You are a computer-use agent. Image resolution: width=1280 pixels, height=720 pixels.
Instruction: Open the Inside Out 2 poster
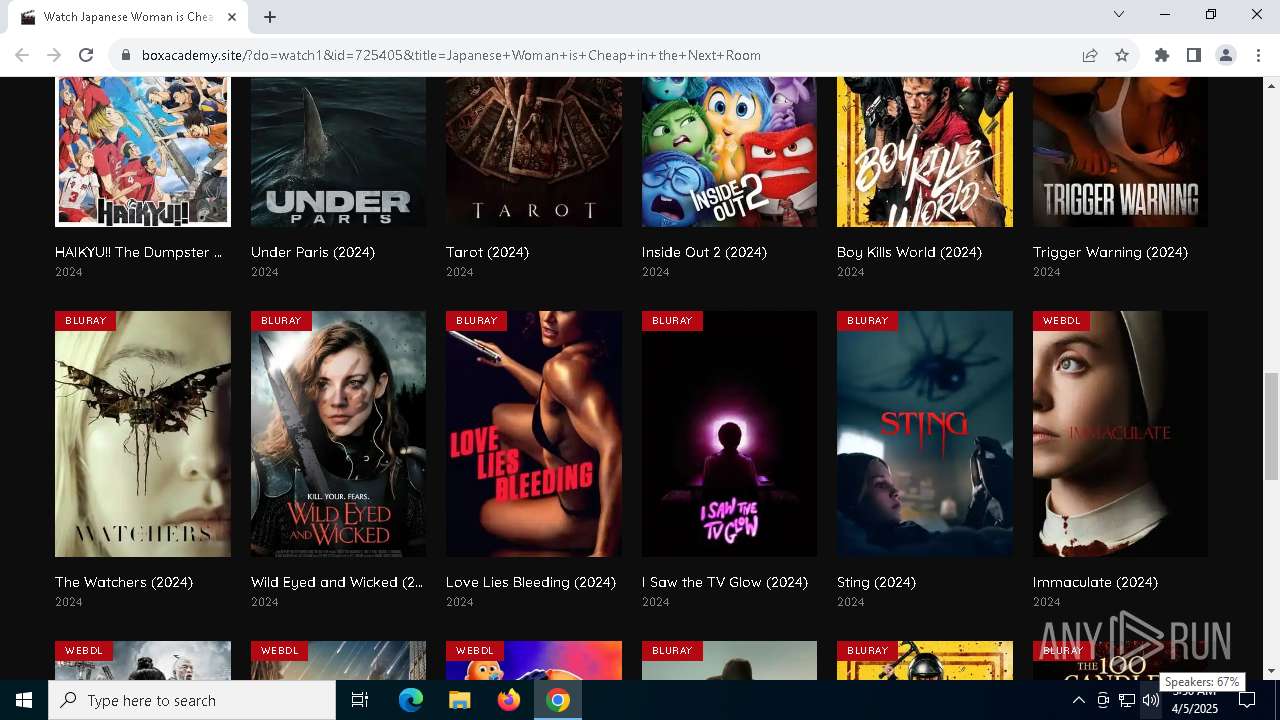[x=729, y=152]
